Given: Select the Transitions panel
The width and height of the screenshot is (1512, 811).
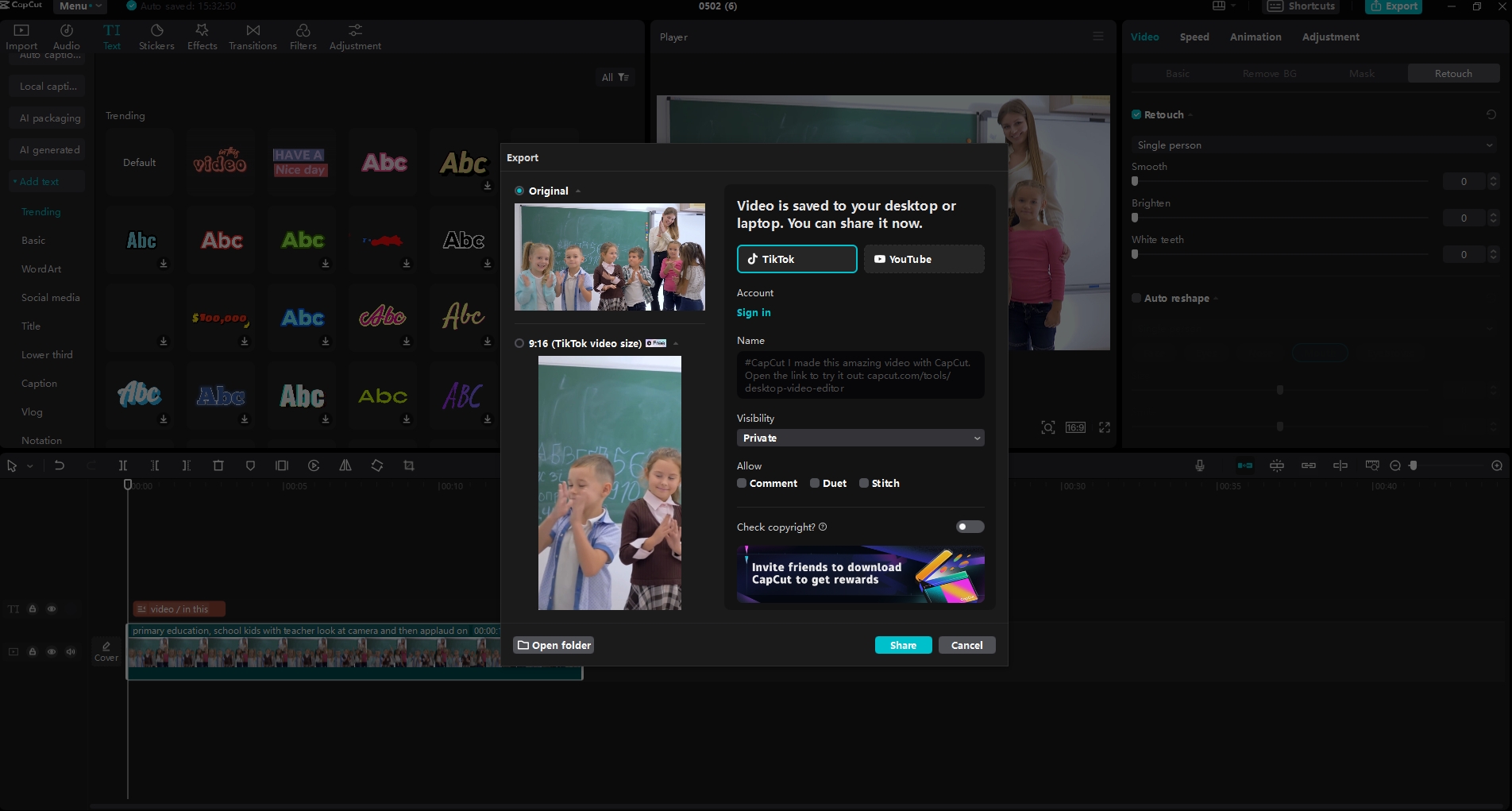Looking at the screenshot, I should point(252,36).
